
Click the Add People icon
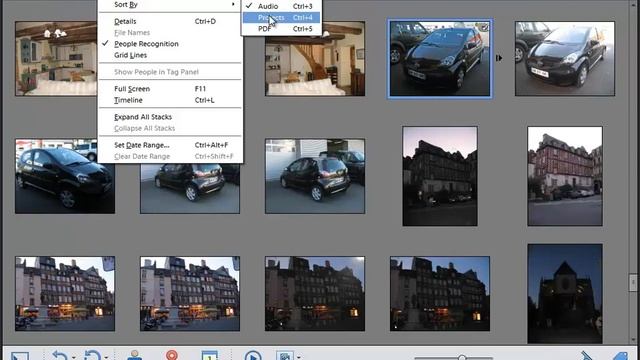(x=135, y=355)
